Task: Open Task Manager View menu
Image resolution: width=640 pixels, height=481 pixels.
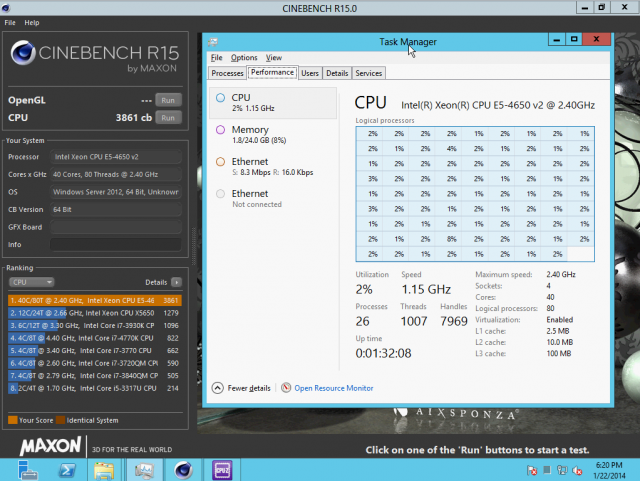Action: tap(274, 58)
